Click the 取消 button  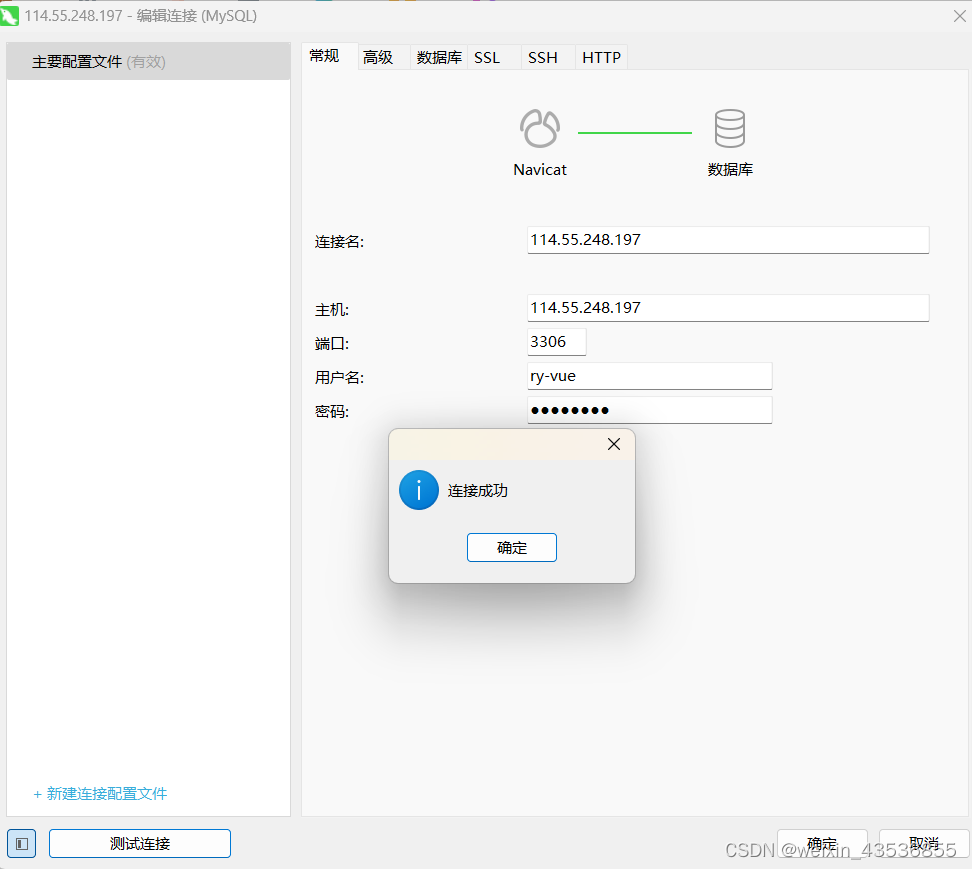924,844
